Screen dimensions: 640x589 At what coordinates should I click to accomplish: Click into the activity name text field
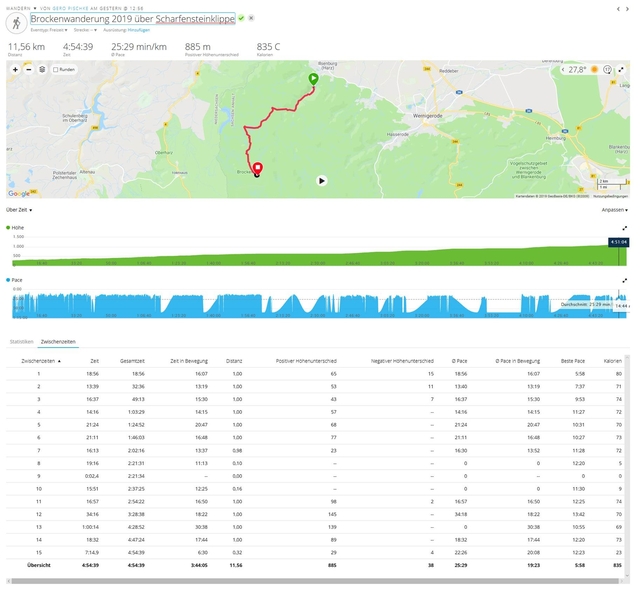click(132, 19)
